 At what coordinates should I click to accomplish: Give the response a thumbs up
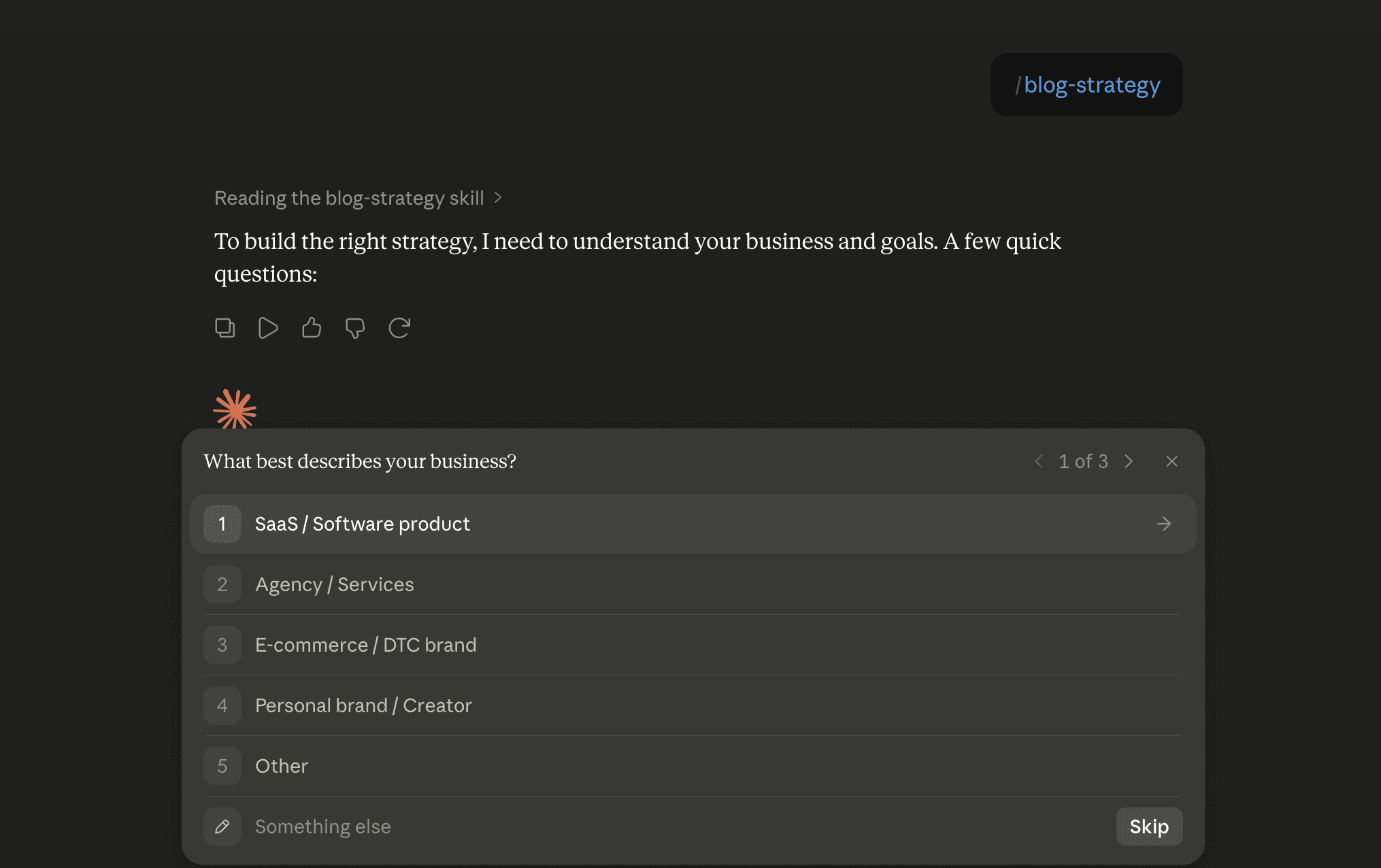click(312, 328)
